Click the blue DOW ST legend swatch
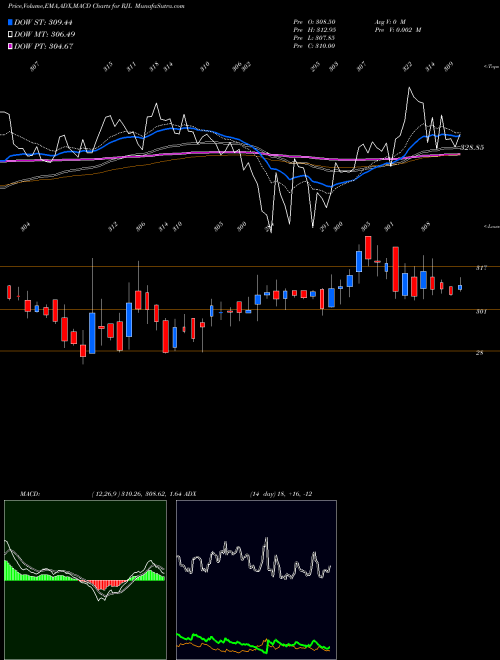The width and height of the screenshot is (500, 660). pos(11,22)
